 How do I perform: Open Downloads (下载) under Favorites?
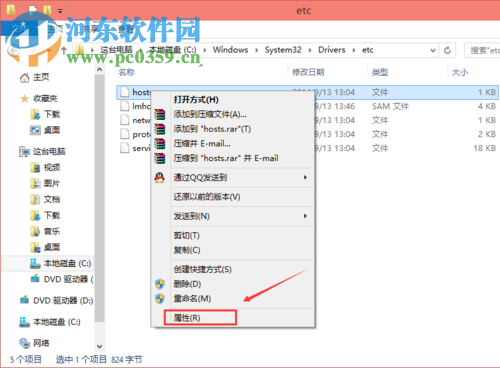[x=52, y=114]
